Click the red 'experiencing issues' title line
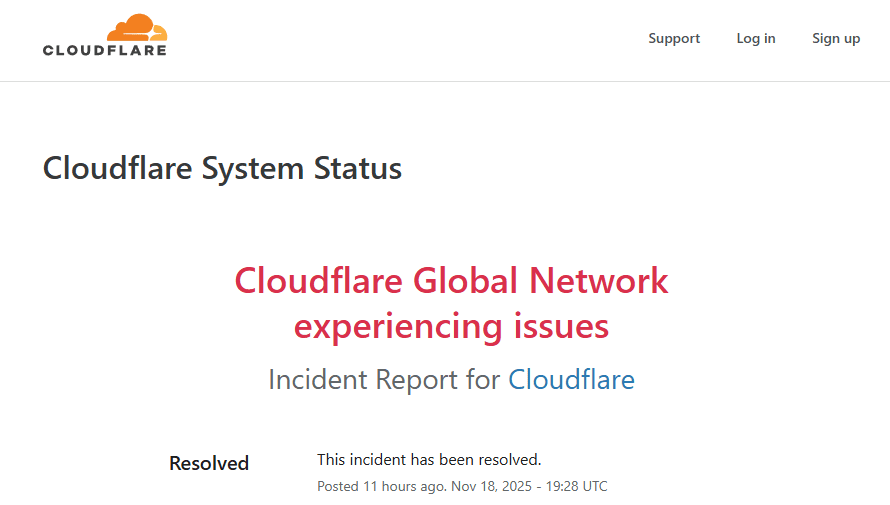This screenshot has height=505, width=890. click(451, 326)
